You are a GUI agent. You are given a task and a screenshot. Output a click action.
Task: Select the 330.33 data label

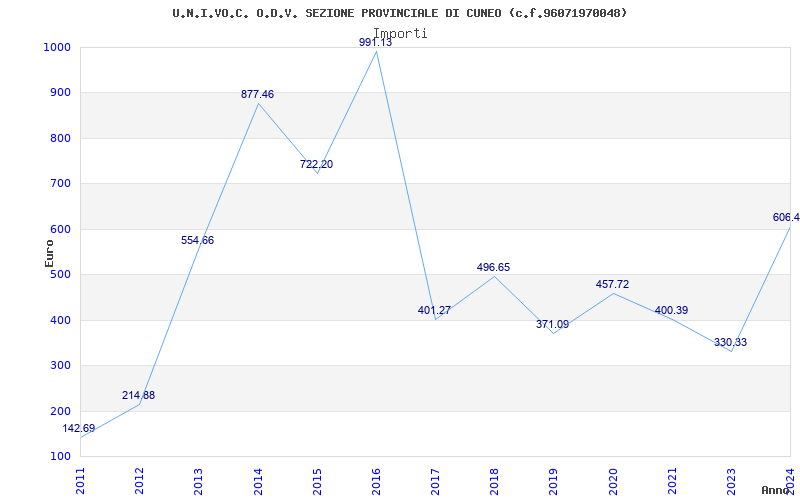coord(730,342)
